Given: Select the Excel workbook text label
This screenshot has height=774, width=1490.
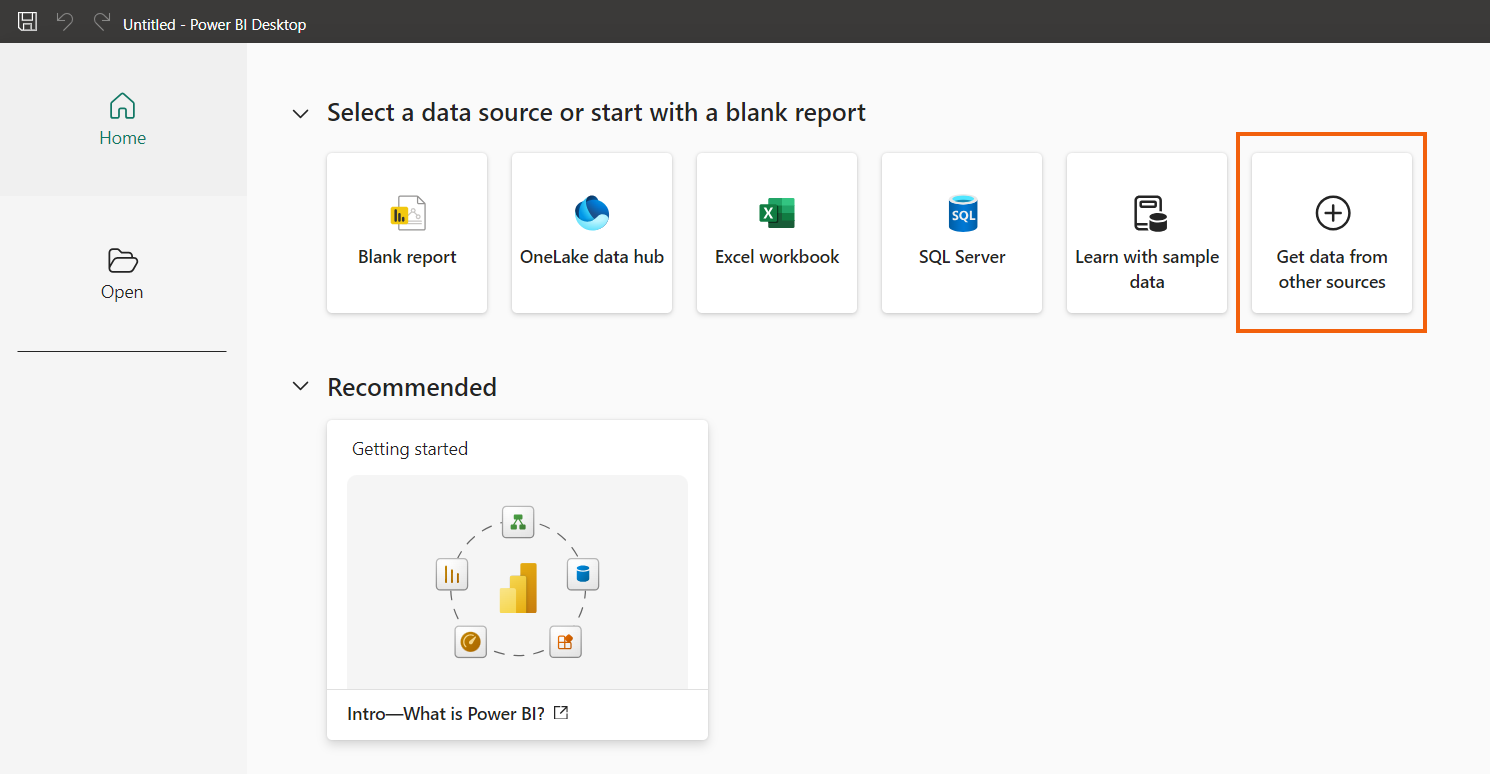Looking at the screenshot, I should (777, 257).
